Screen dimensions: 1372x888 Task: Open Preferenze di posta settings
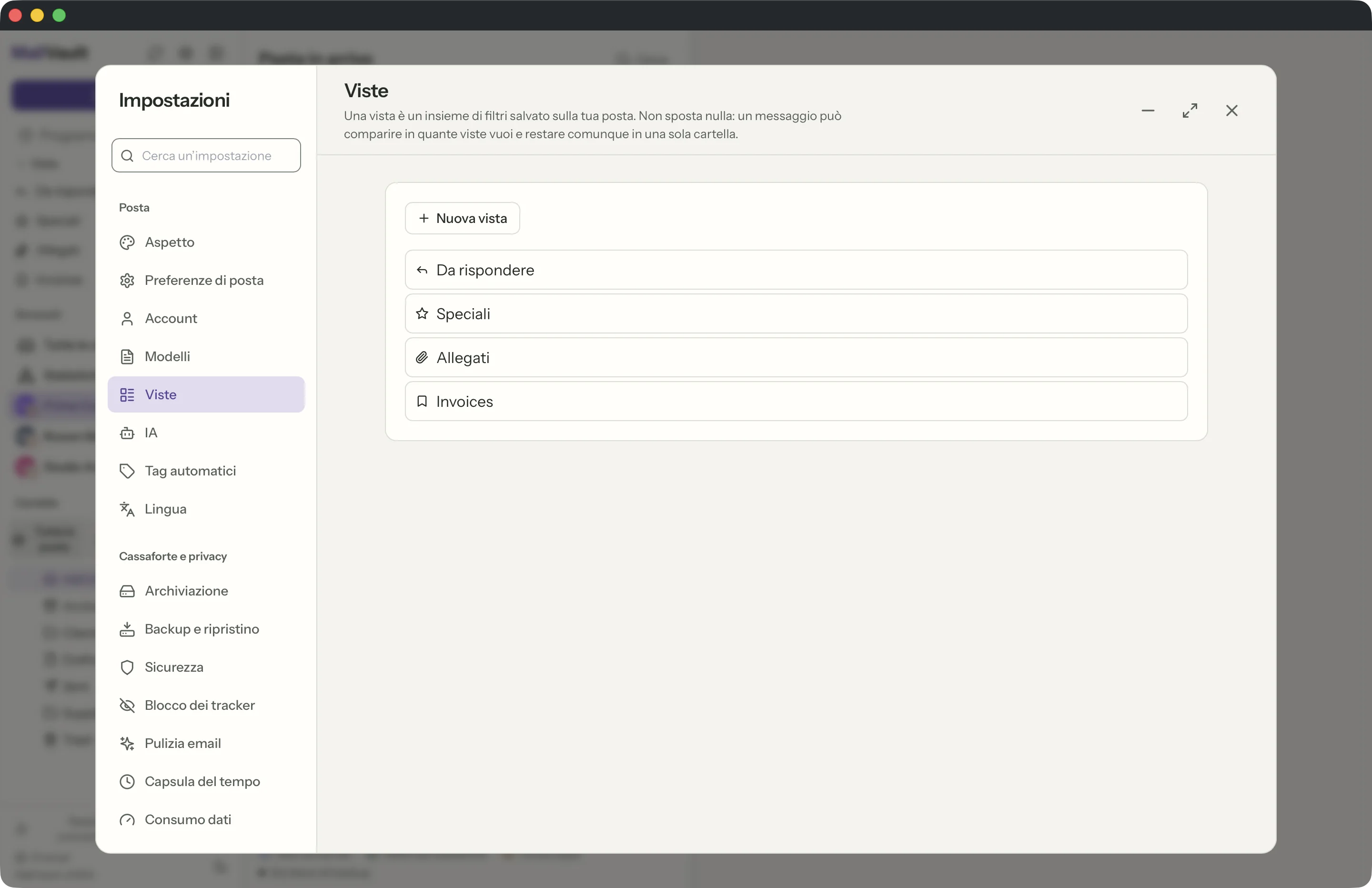(x=206, y=280)
